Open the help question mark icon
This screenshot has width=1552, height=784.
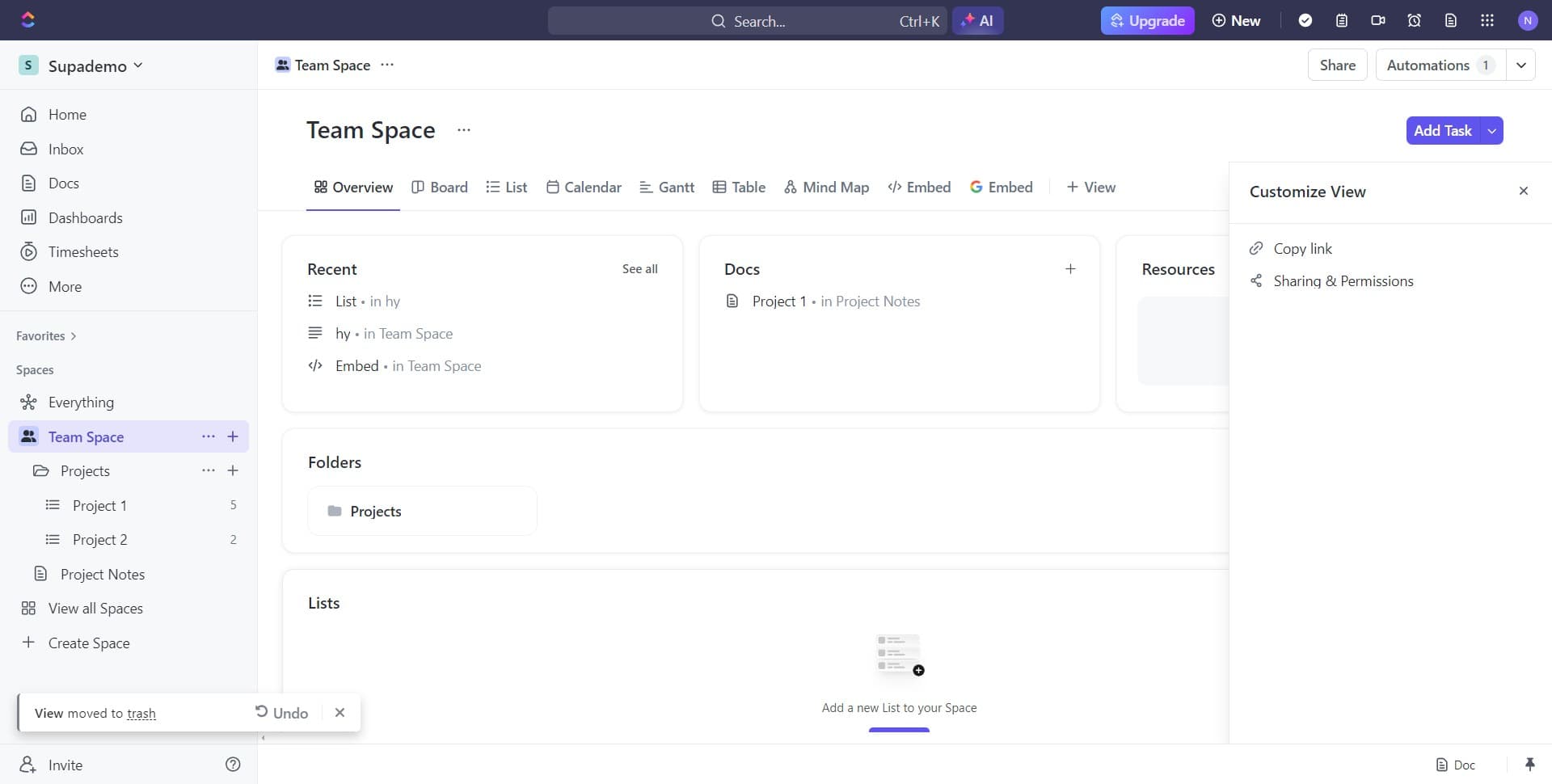pyautogui.click(x=233, y=765)
